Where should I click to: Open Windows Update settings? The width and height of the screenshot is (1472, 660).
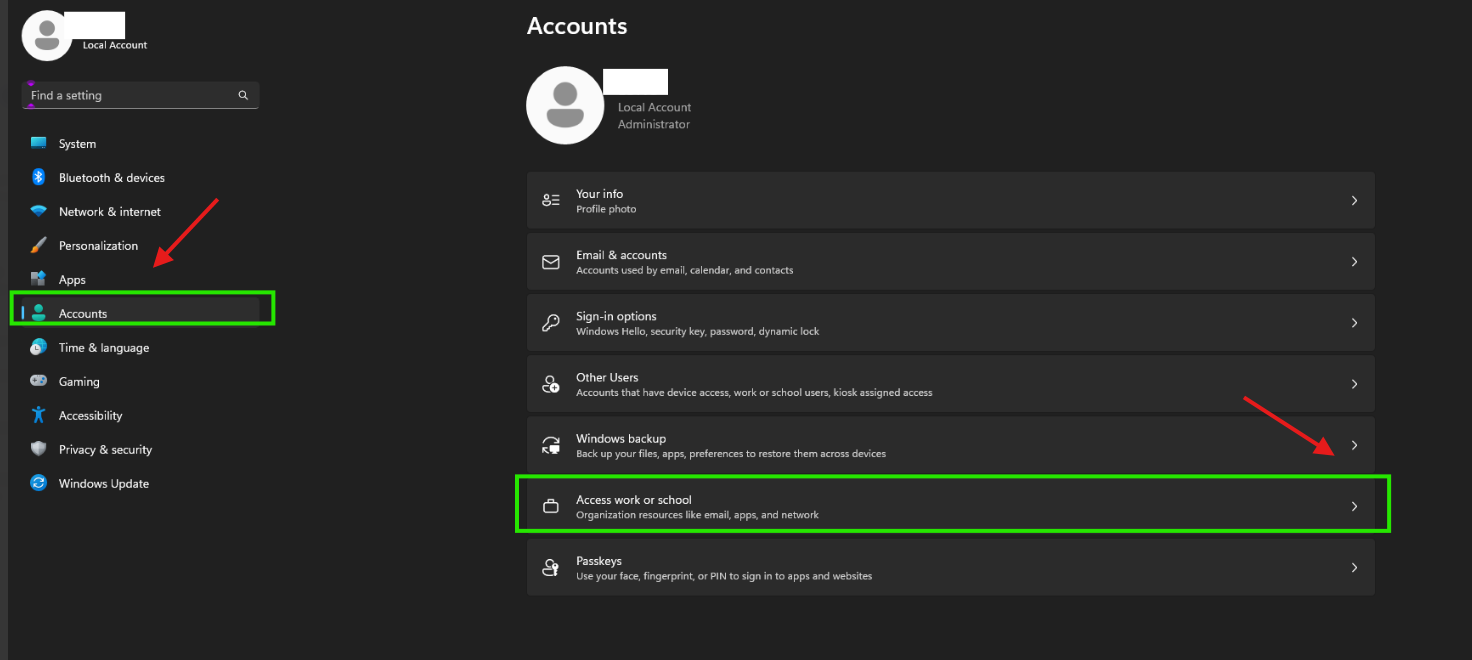coord(104,484)
